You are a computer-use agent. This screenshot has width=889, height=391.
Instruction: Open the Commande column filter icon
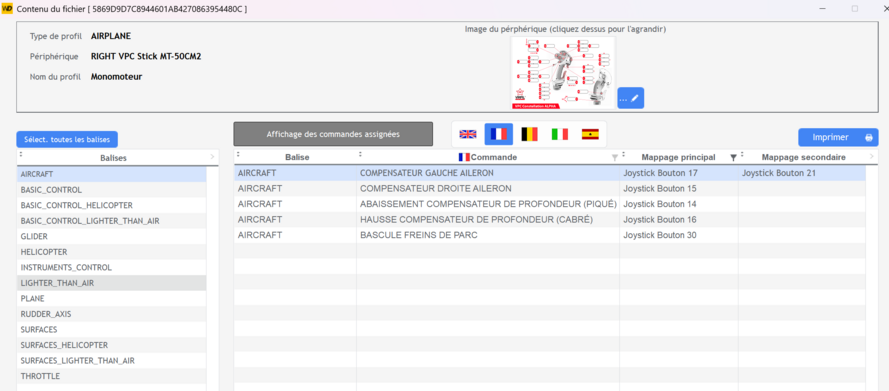click(x=615, y=158)
